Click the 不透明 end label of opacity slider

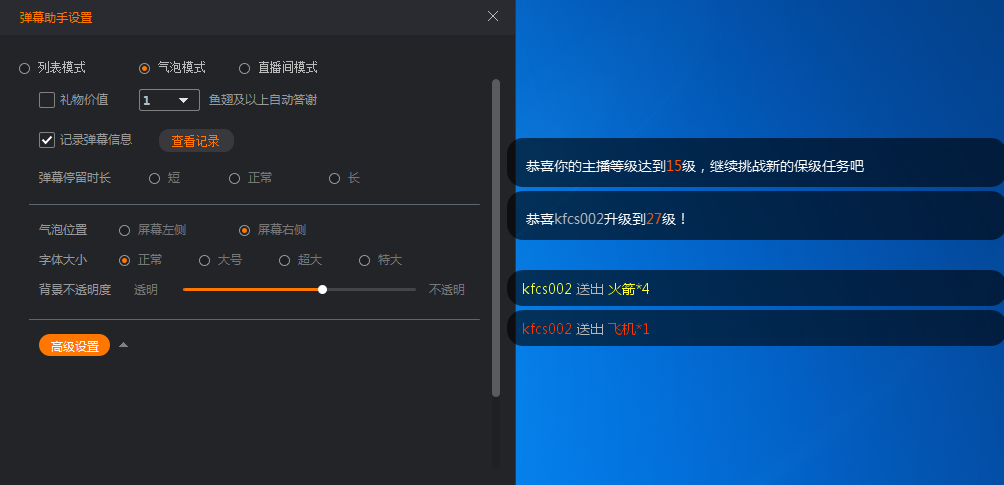[x=447, y=290]
